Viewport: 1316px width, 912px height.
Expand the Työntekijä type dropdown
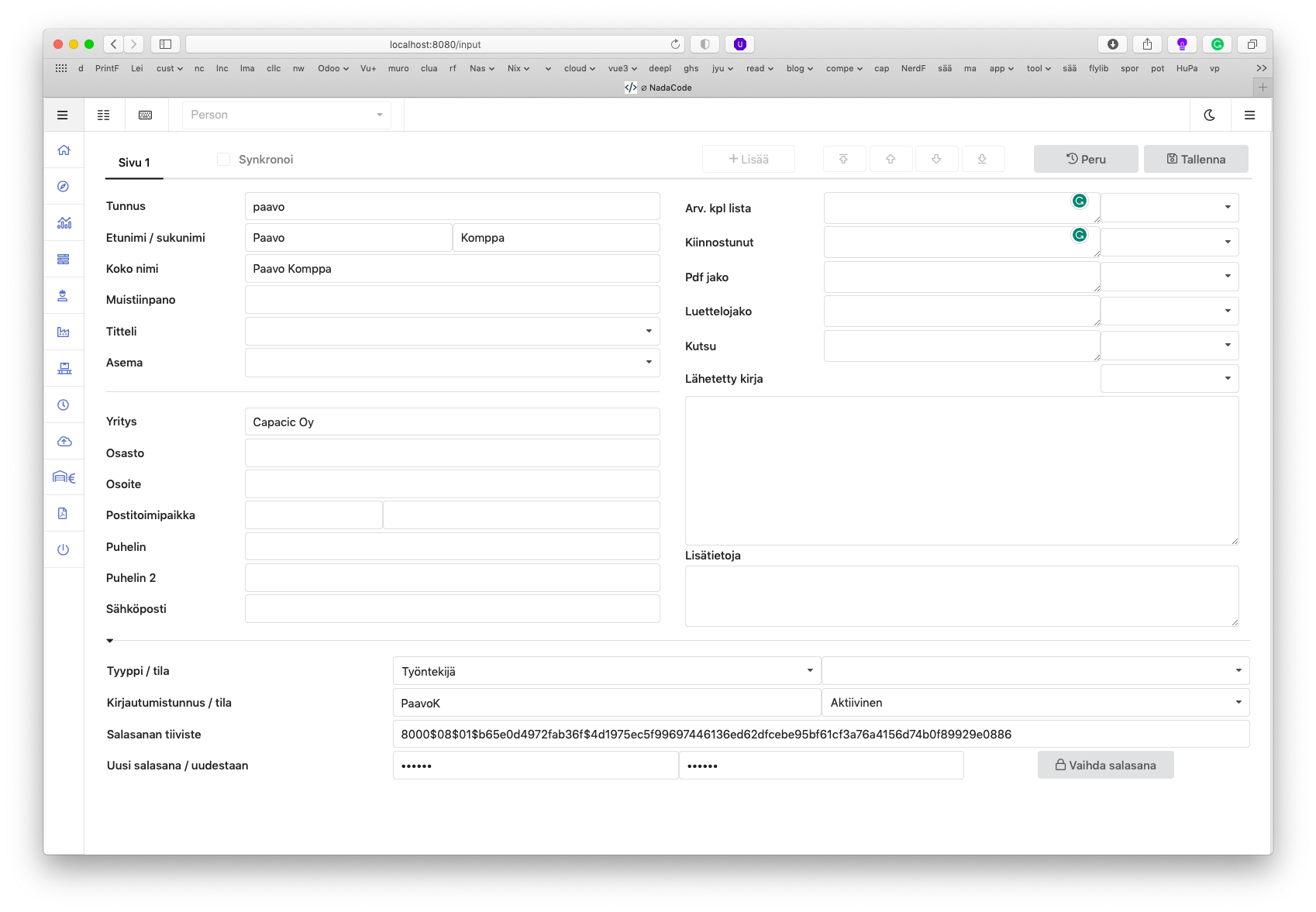(606, 671)
